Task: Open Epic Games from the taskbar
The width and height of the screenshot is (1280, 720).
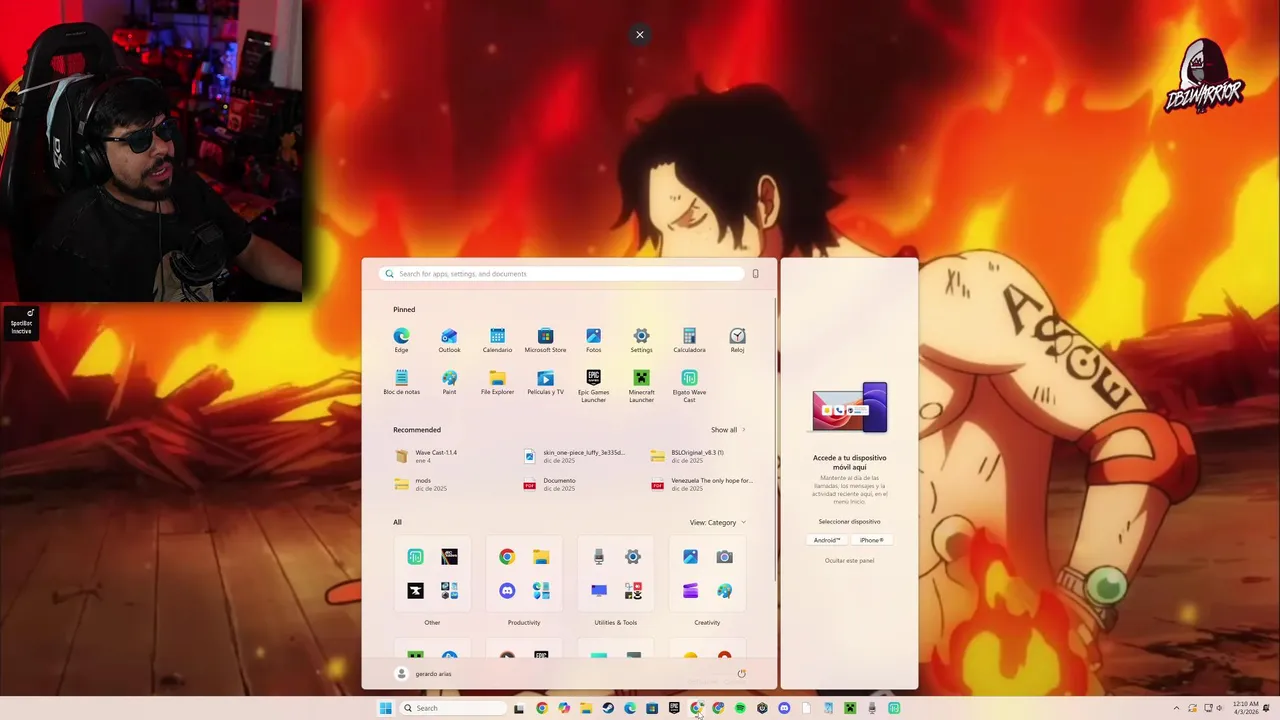Action: pos(674,708)
